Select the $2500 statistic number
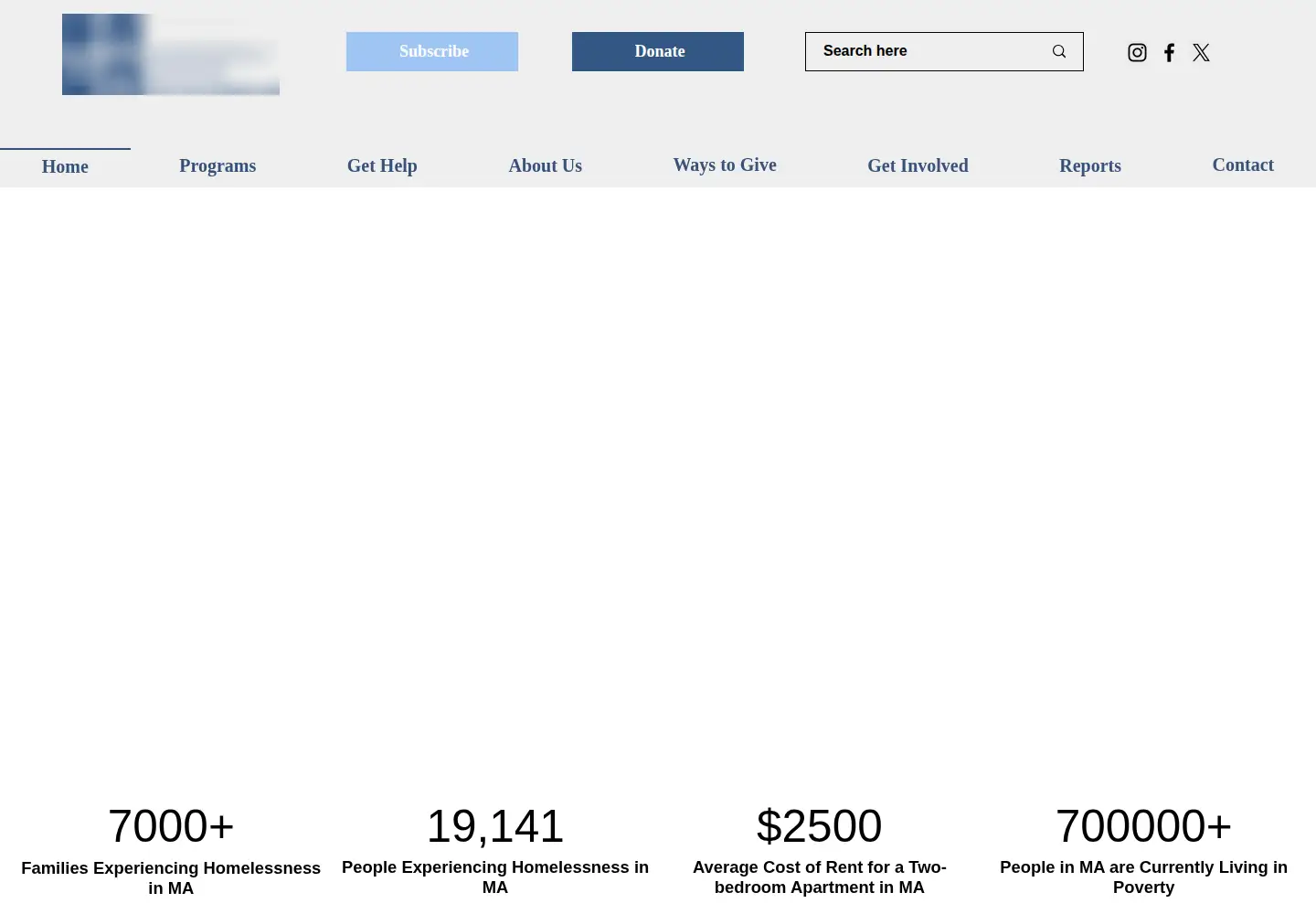This screenshot has width=1316, height=914. [x=820, y=826]
